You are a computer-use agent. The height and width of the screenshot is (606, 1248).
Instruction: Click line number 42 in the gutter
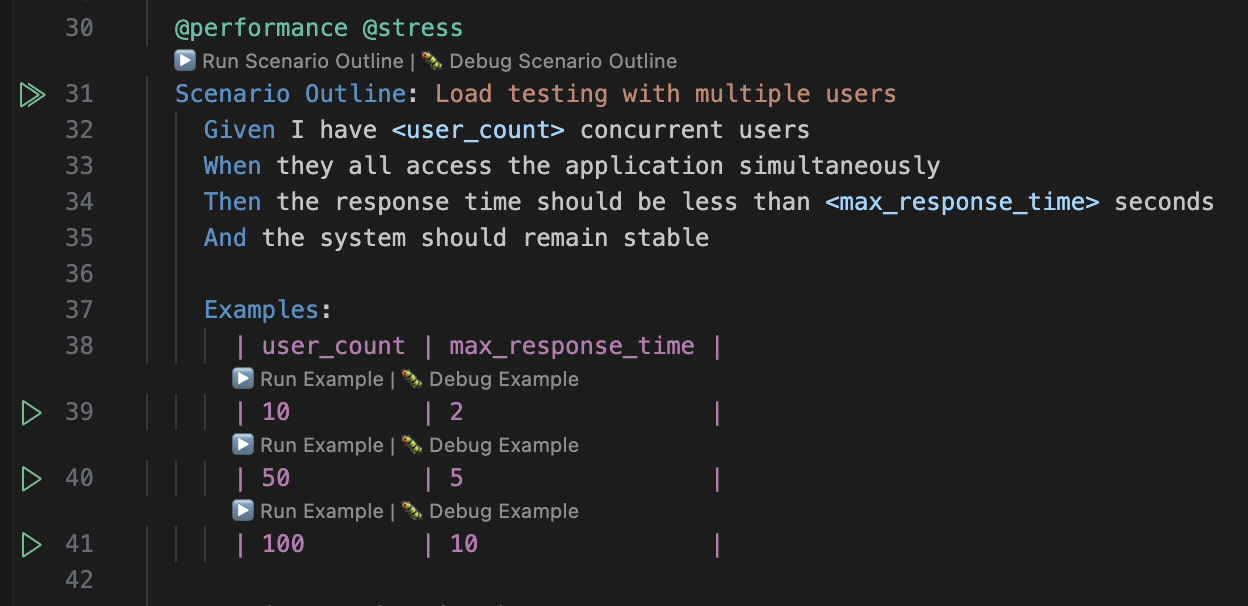pos(79,580)
